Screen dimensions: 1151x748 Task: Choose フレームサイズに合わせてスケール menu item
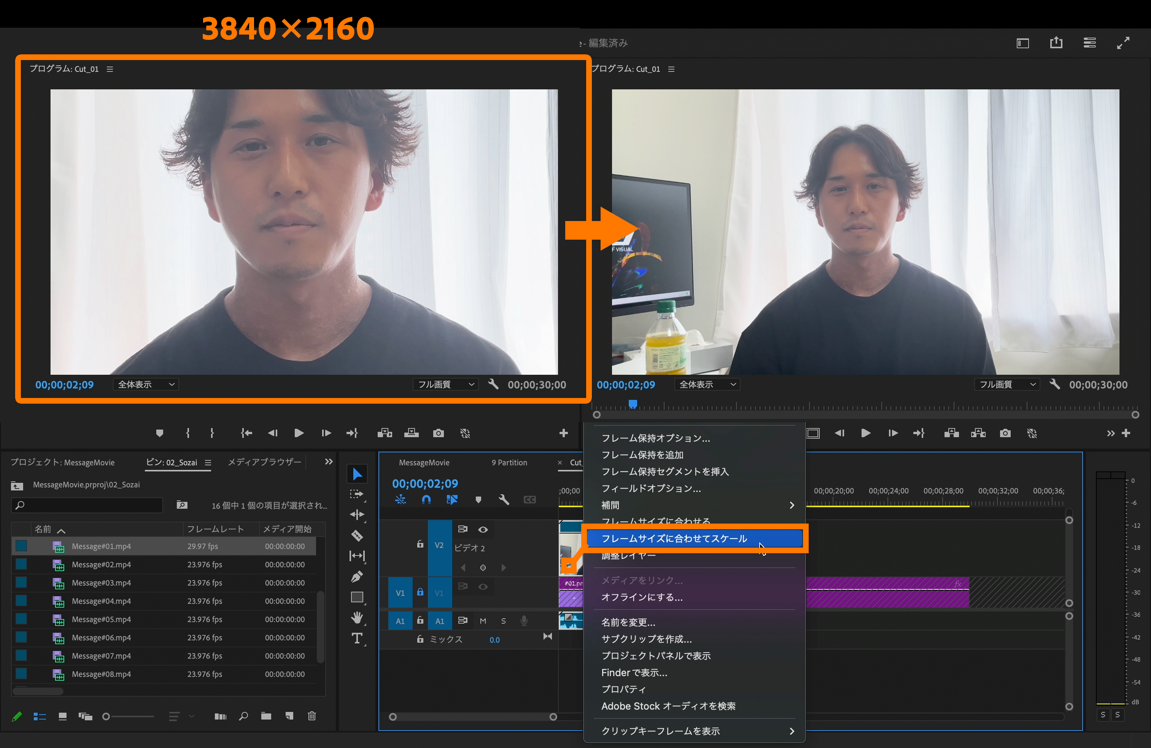click(x=695, y=539)
